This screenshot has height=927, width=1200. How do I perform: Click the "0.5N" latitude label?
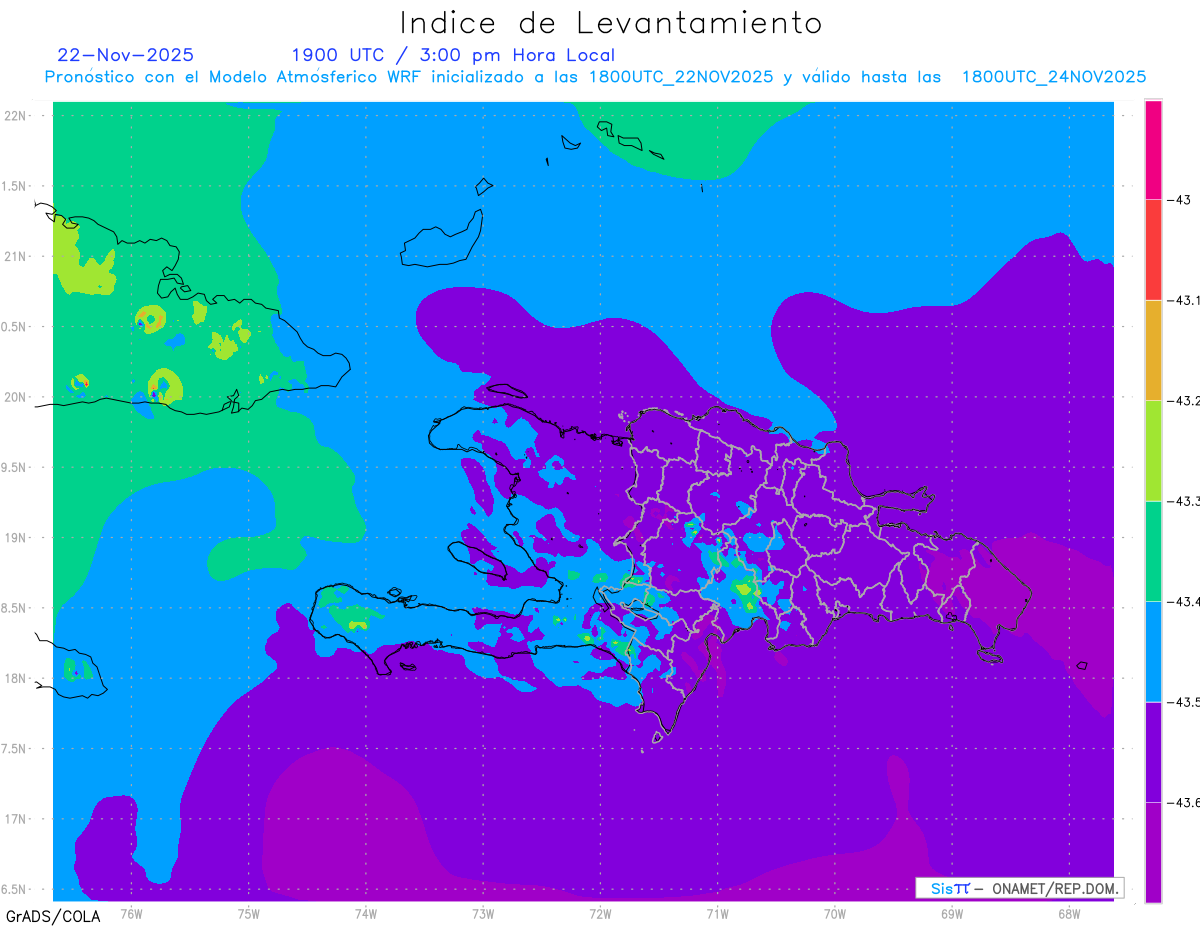[x=13, y=327]
